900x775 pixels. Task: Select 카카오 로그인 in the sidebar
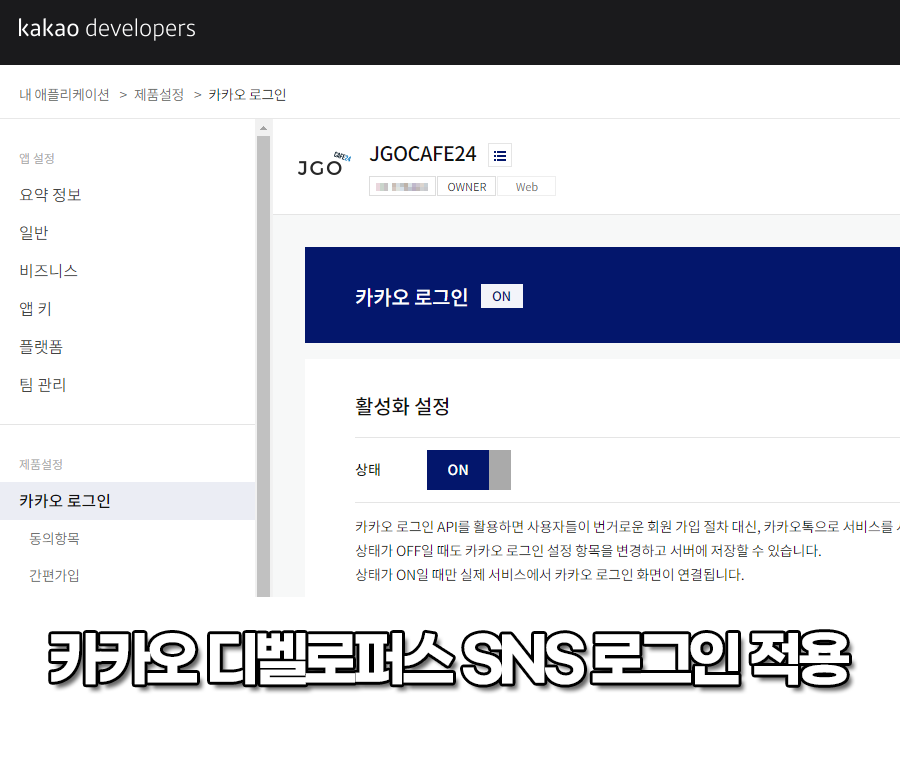tap(127, 501)
